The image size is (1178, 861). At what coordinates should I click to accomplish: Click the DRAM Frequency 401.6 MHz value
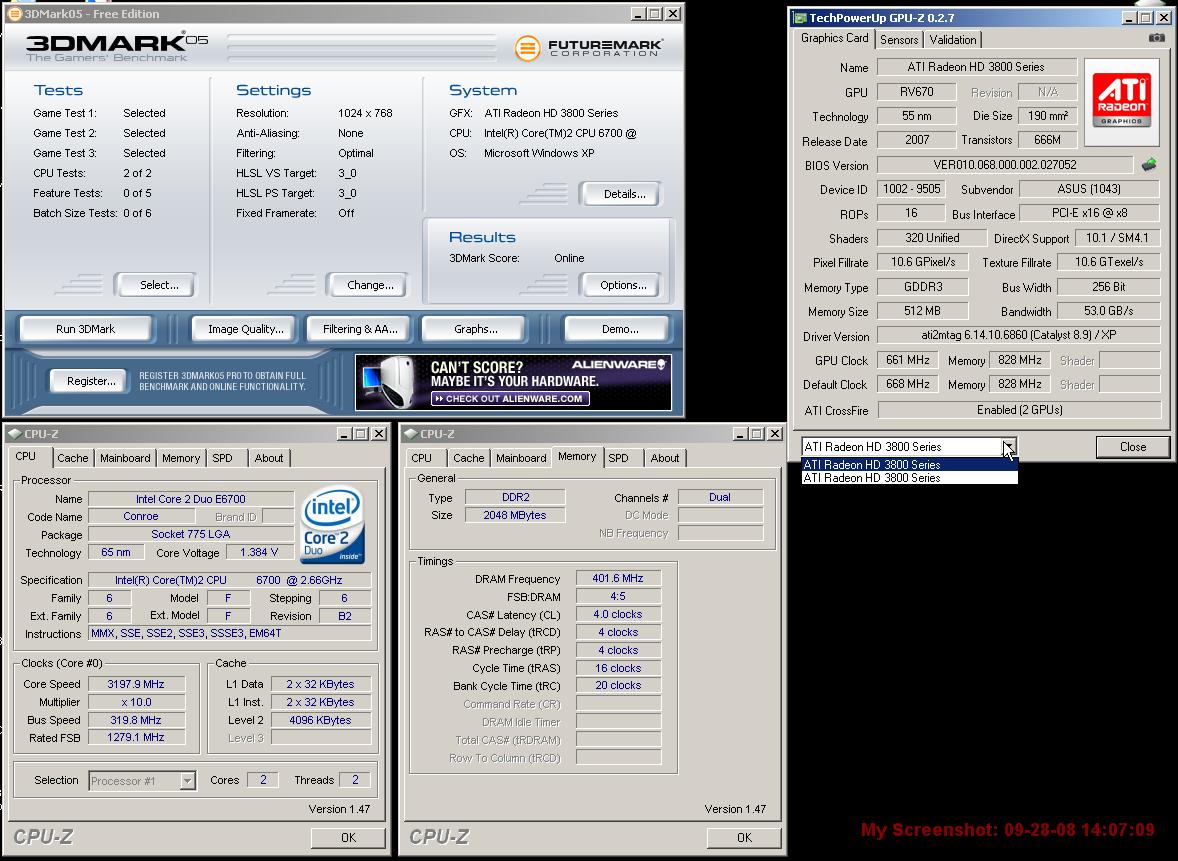(x=618, y=578)
